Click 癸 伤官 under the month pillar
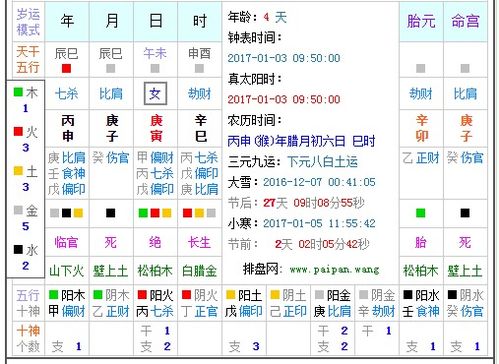 coord(111,158)
